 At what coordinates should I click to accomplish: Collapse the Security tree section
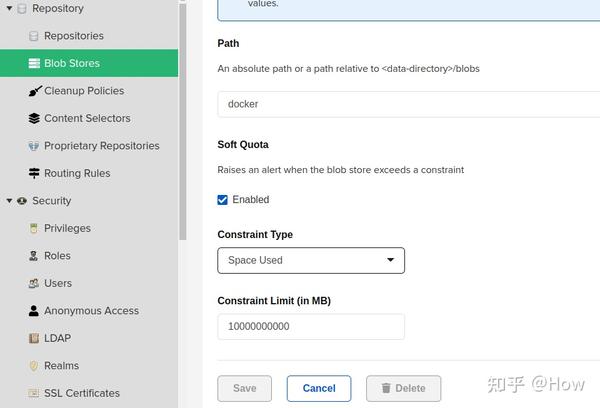[9, 201]
